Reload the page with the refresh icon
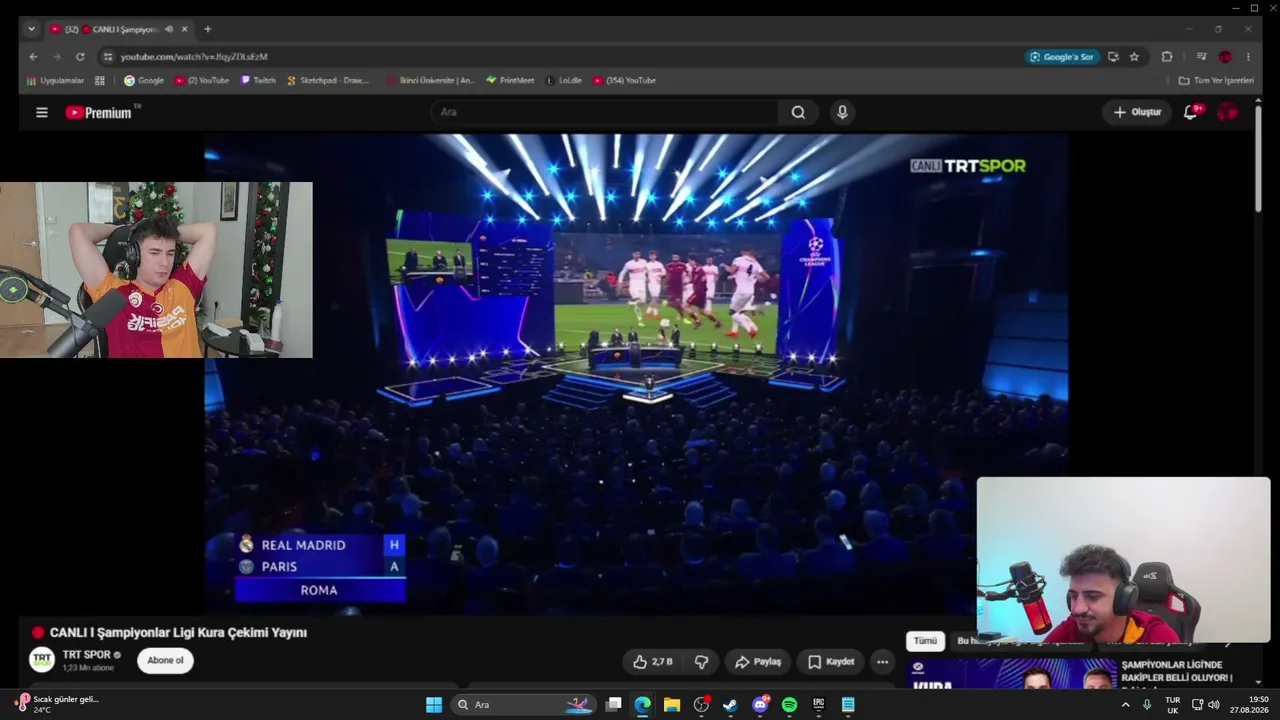Viewport: 1280px width, 720px height. pyautogui.click(x=80, y=57)
